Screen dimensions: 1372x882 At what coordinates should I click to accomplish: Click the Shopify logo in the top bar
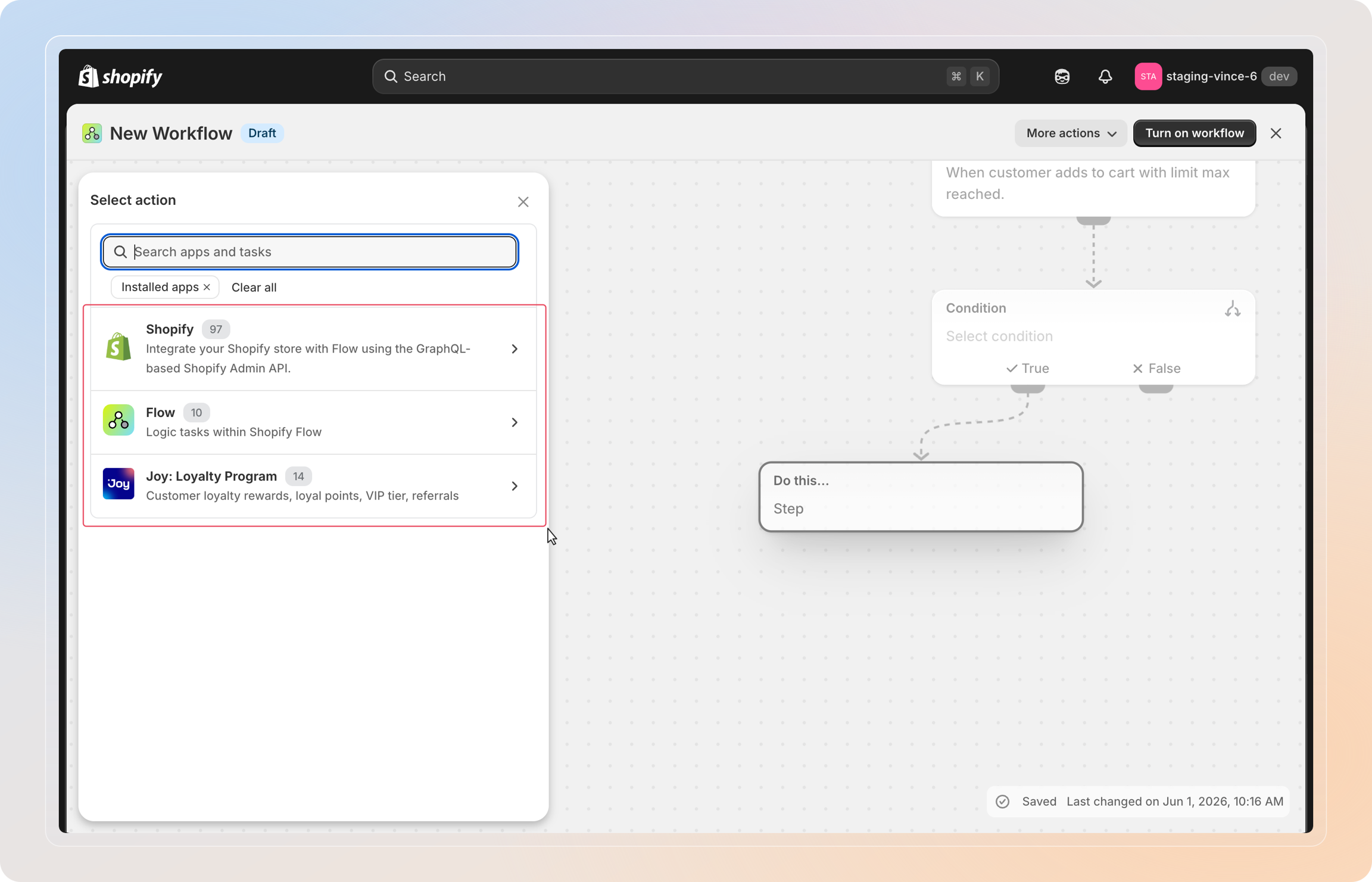[120, 76]
